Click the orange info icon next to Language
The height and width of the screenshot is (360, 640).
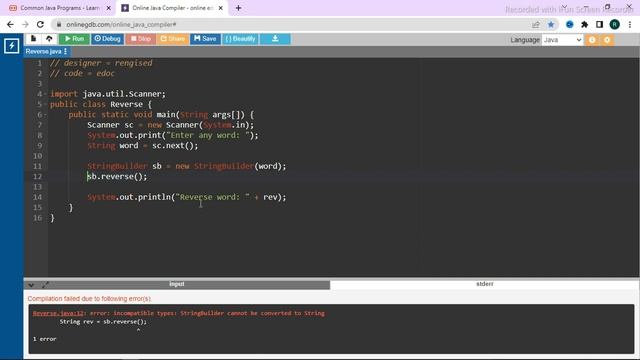(592, 40)
